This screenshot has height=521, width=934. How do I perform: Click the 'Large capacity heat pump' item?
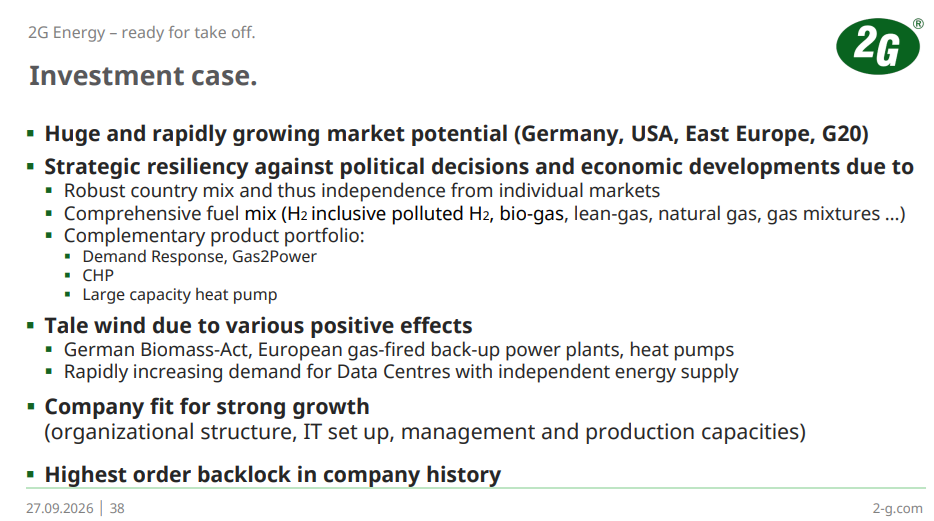(x=180, y=295)
